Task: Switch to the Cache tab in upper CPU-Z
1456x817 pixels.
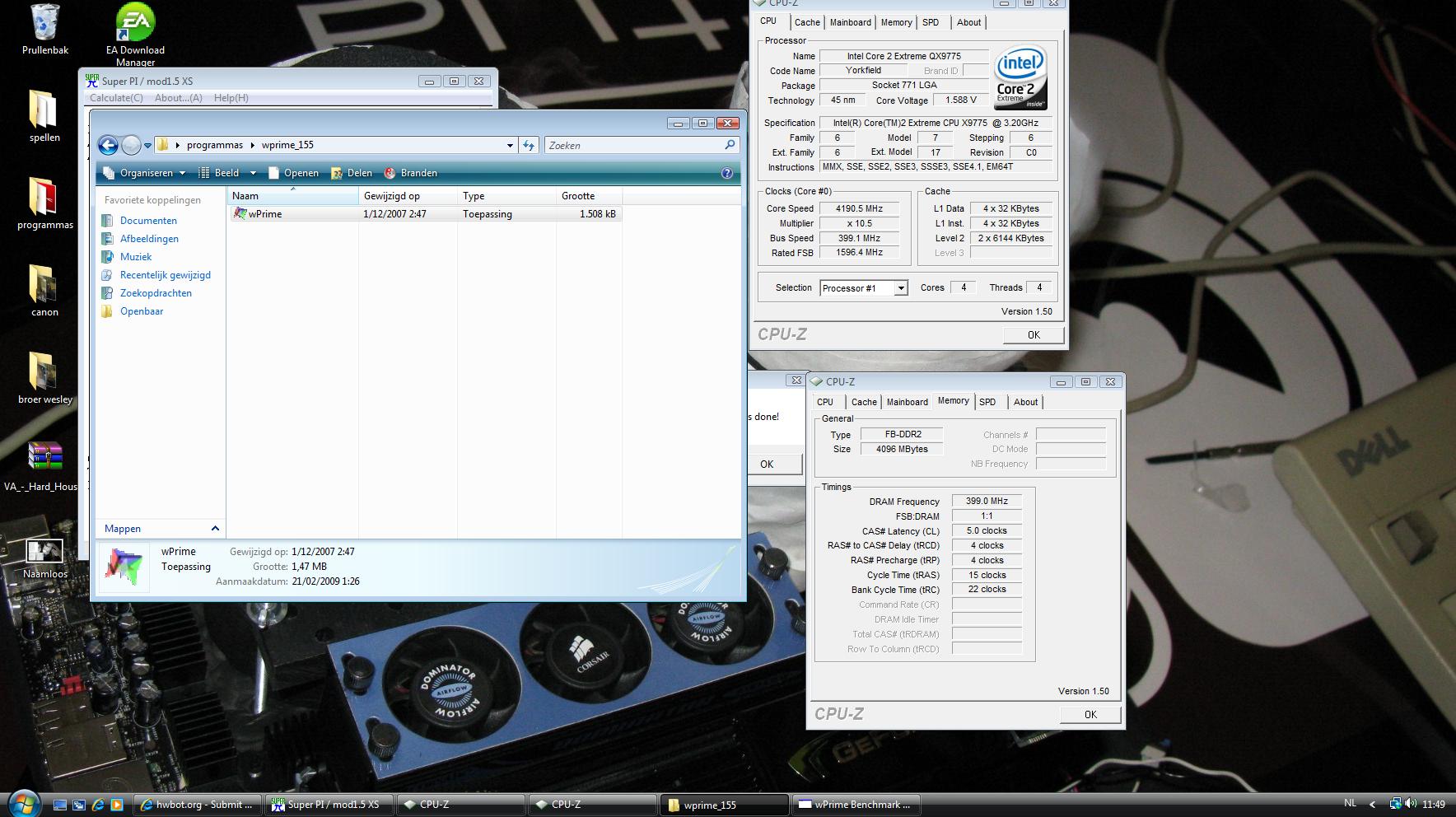Action: [x=807, y=22]
